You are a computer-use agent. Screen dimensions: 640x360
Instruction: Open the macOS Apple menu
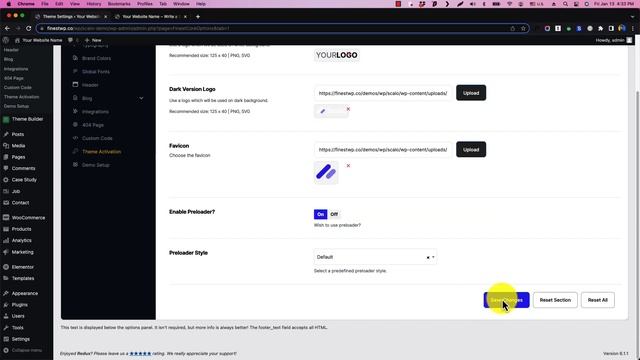(x=9, y=4)
